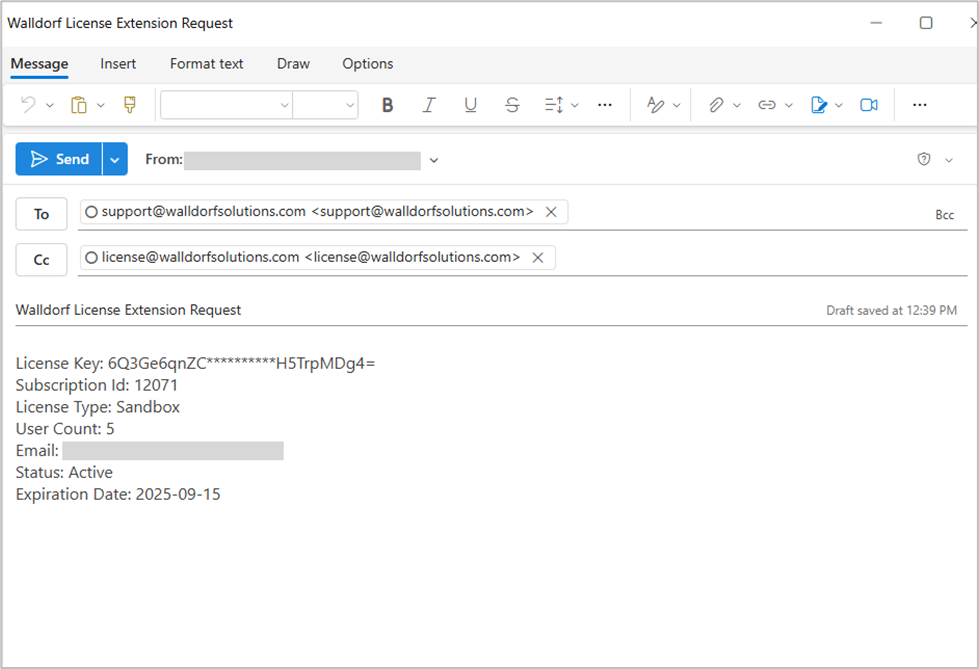Viewport: 979px width, 669px height.
Task: Expand the Send options arrow
Action: [116, 159]
